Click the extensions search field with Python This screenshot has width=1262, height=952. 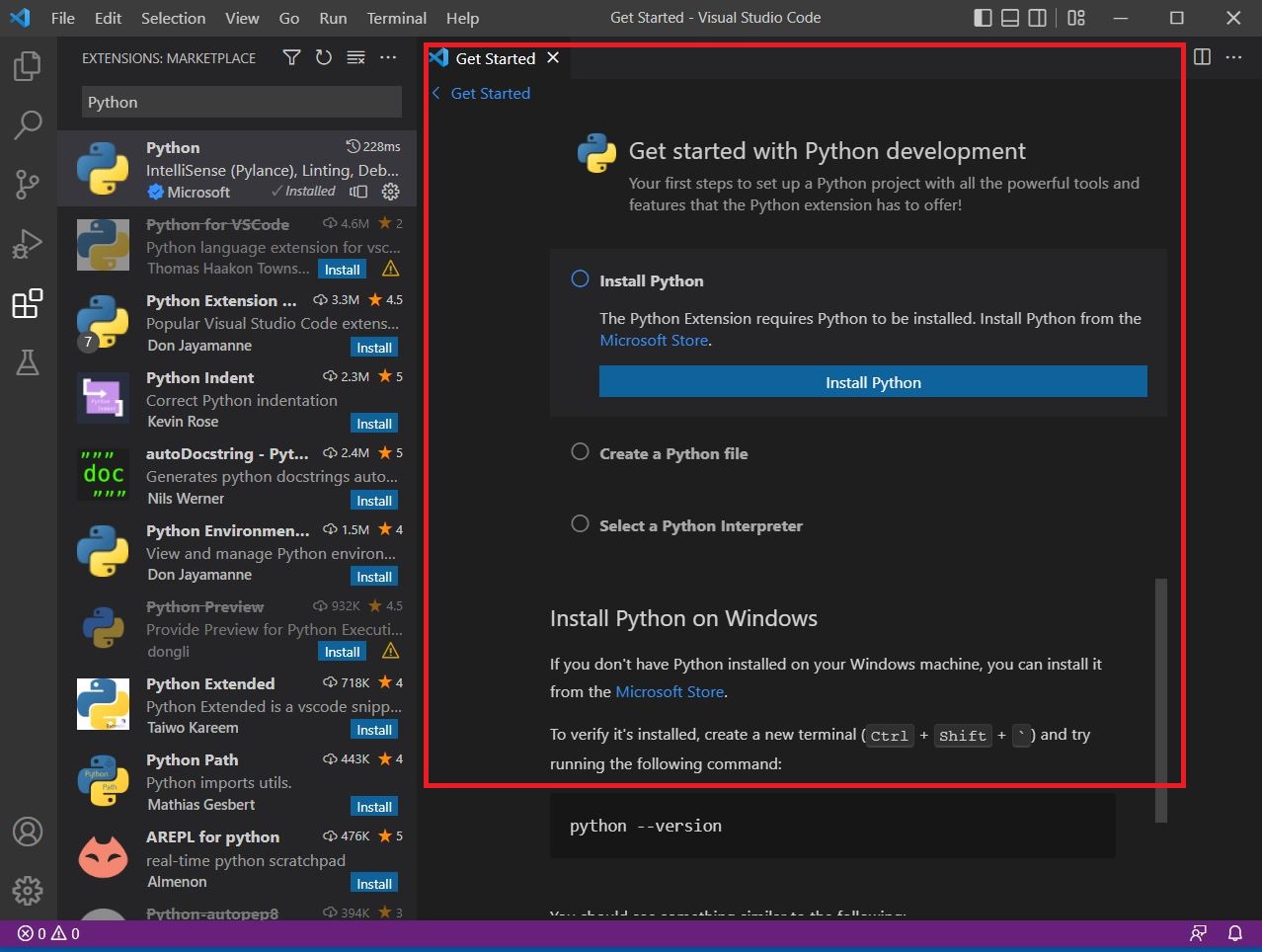click(x=242, y=102)
